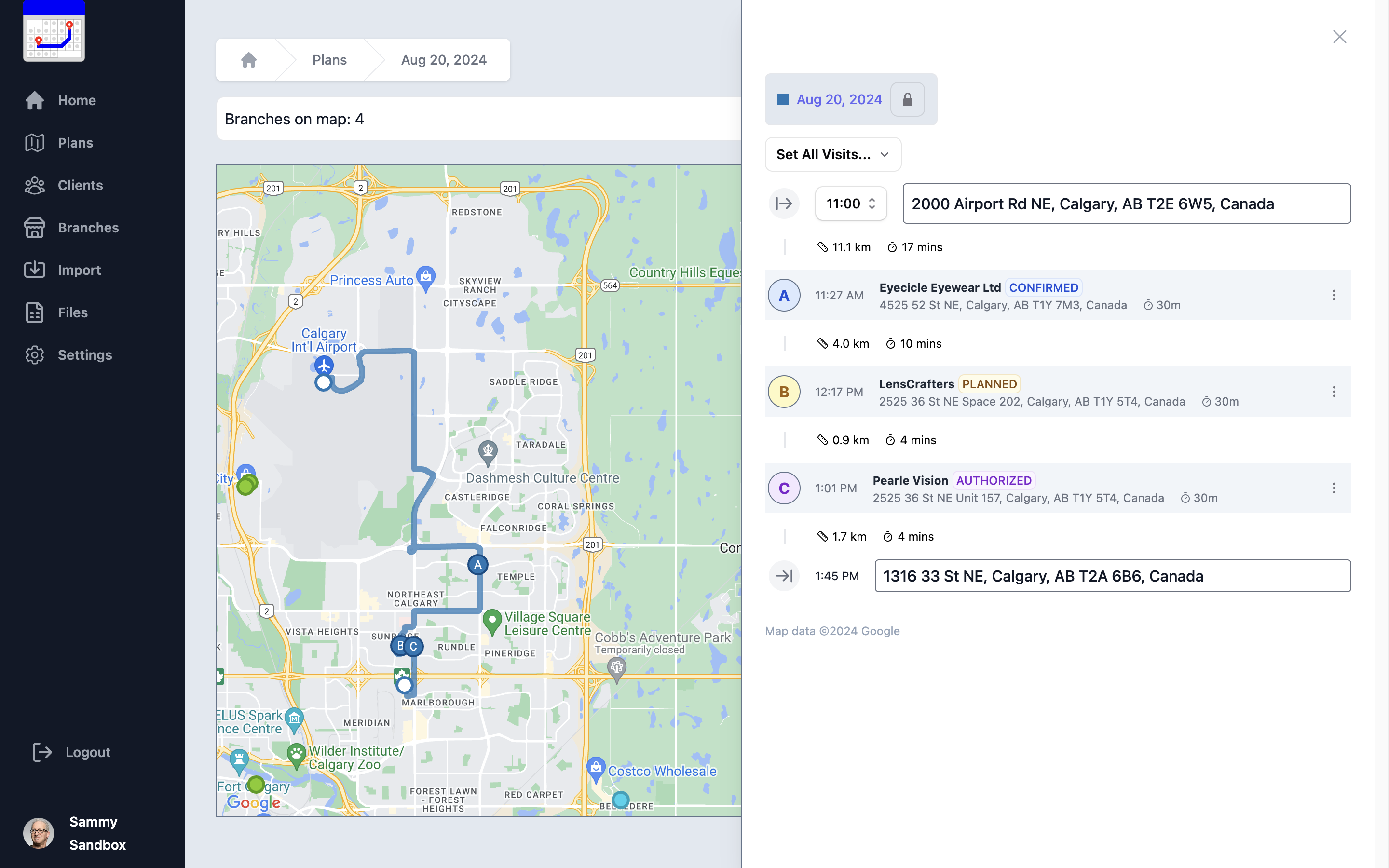1389x868 pixels.
Task: Open options menu for LensCrafters
Action: [1334, 392]
